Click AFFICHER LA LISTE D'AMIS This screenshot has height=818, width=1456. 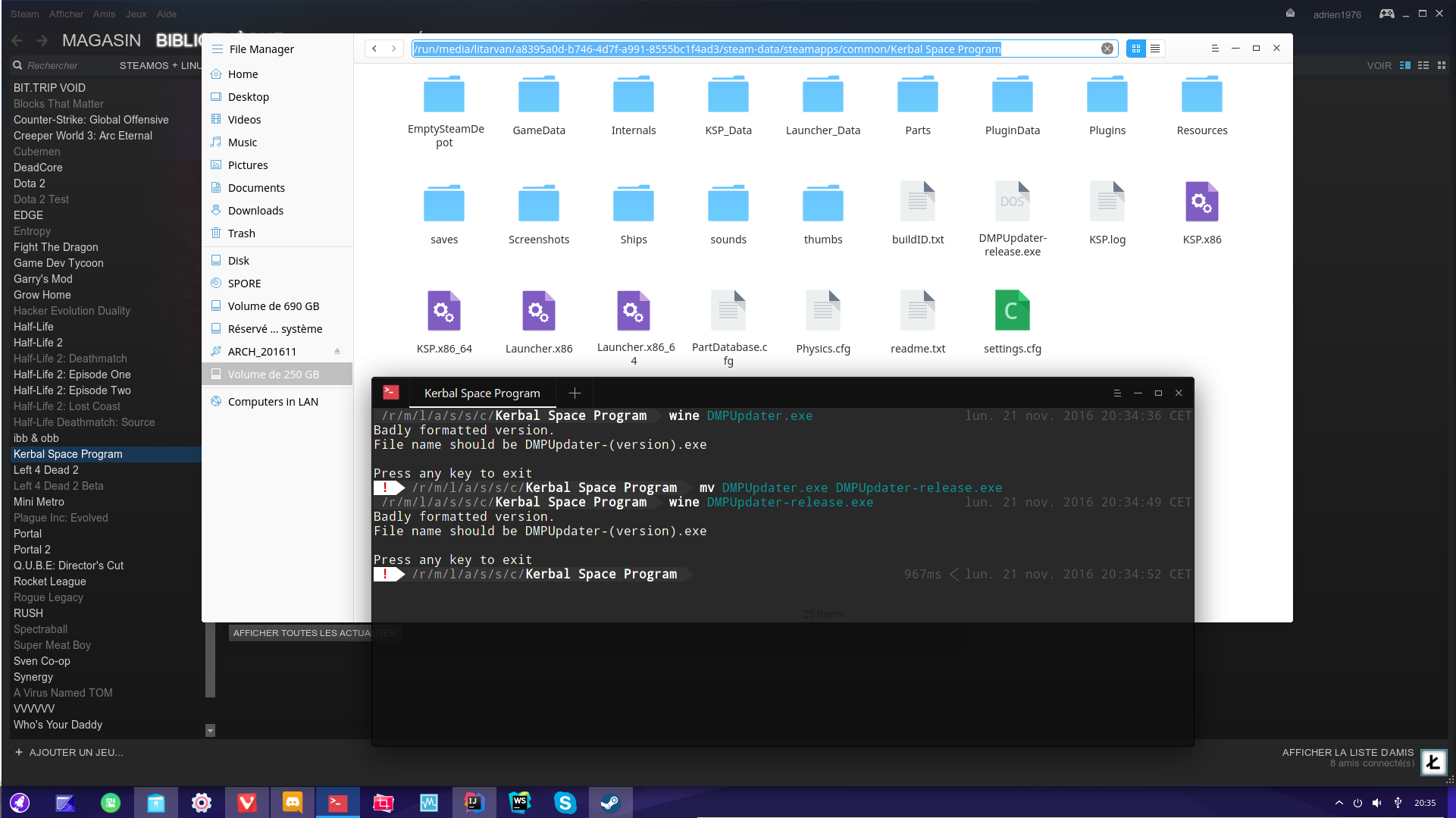(x=1348, y=753)
